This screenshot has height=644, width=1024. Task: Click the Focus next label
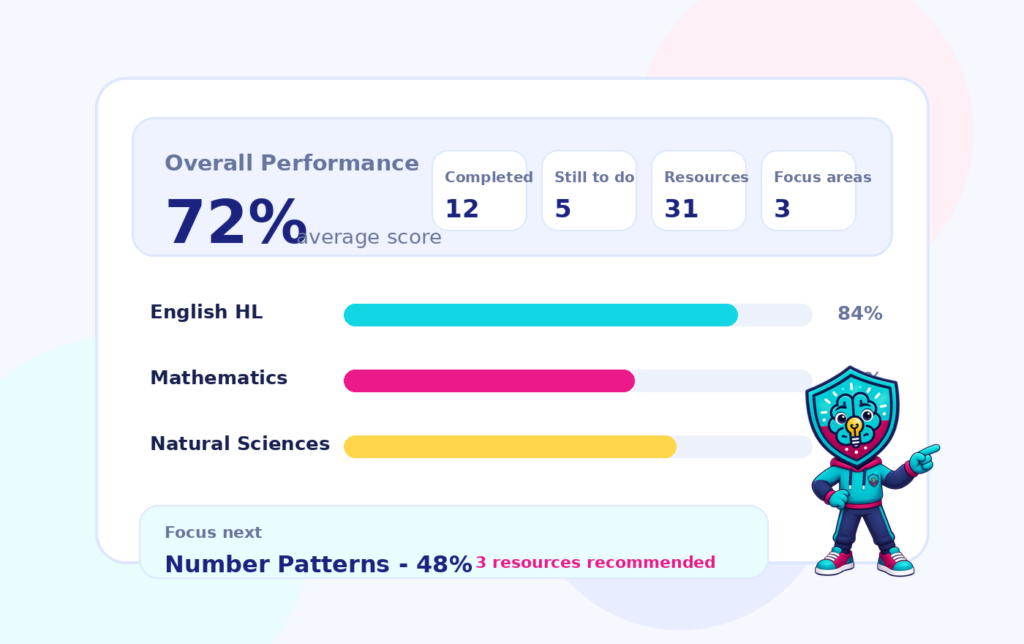click(x=213, y=532)
